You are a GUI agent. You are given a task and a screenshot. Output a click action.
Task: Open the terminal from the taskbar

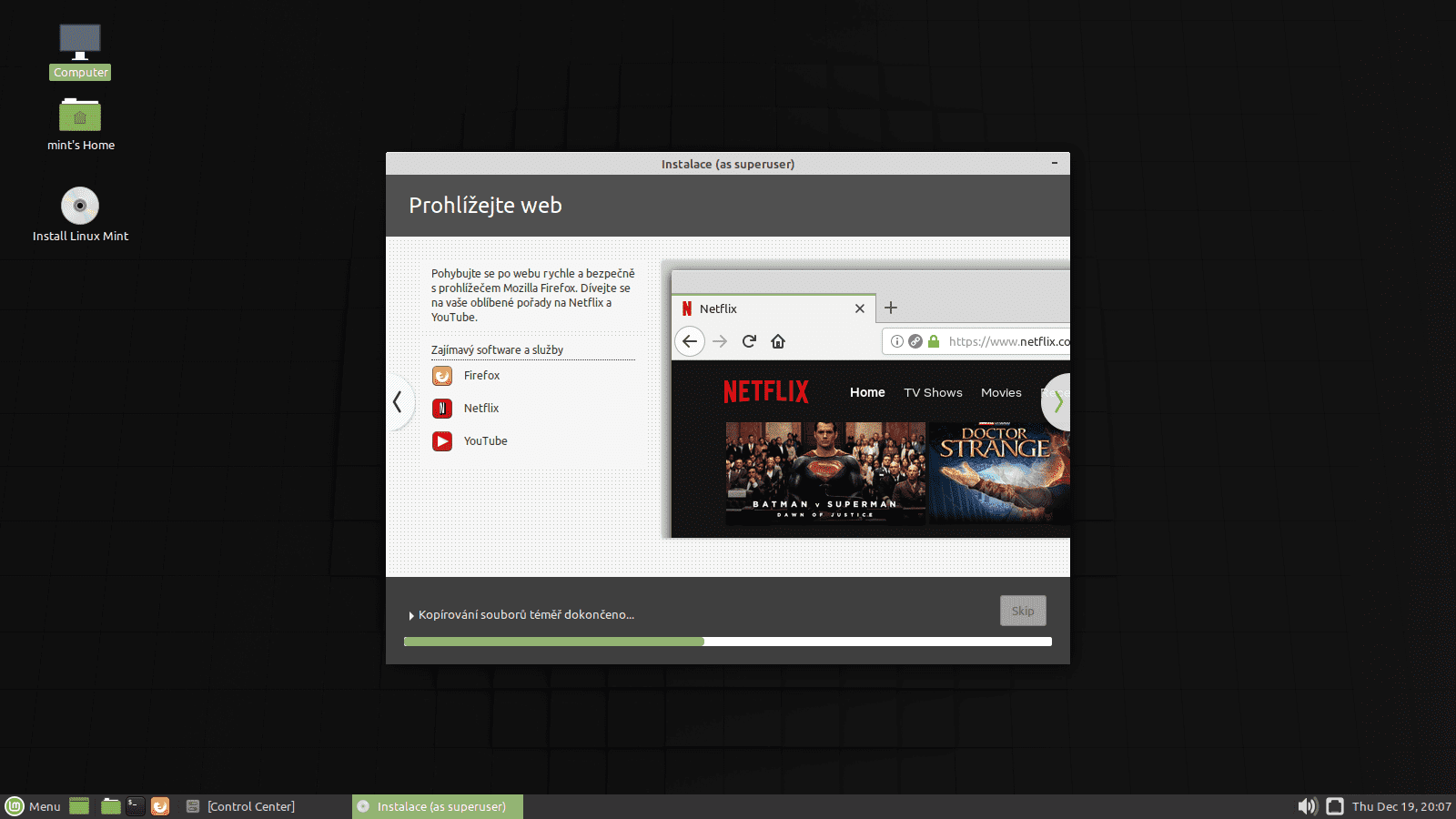(x=135, y=806)
